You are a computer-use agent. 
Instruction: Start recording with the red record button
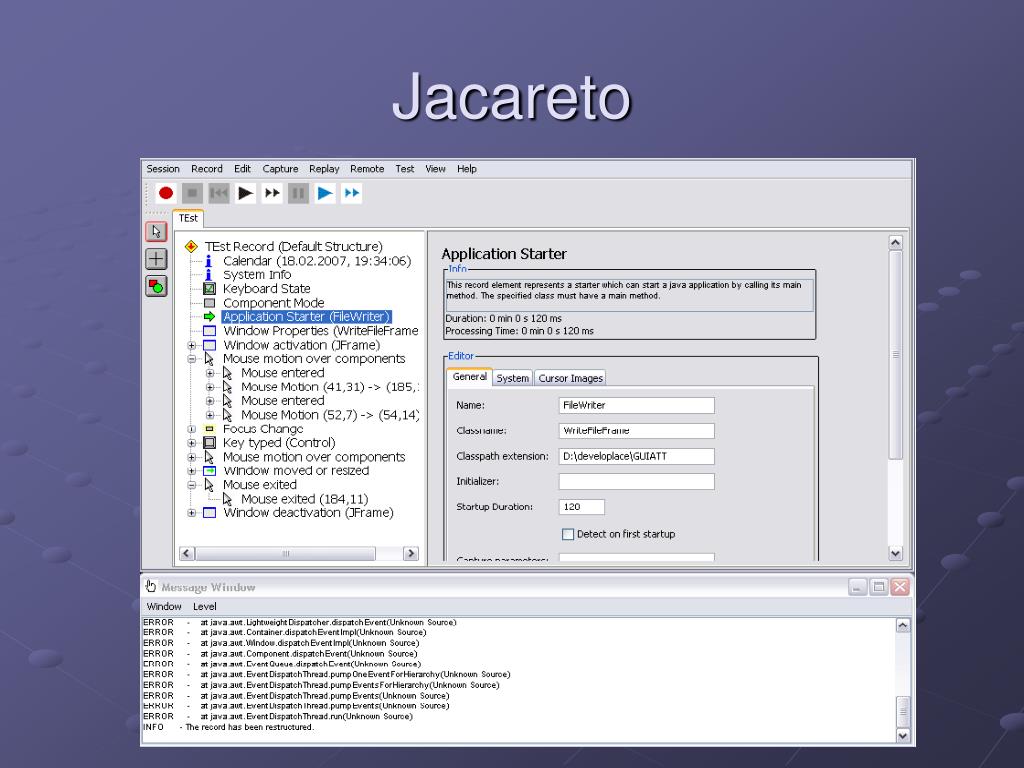[166, 193]
